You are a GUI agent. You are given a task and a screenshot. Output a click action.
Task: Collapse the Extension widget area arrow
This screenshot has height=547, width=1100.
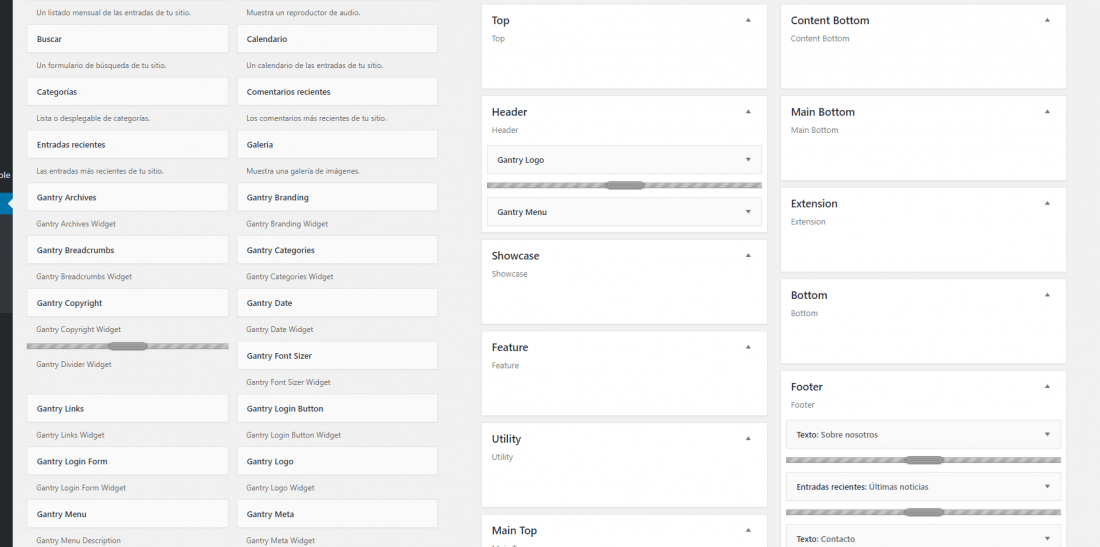tap(1047, 203)
